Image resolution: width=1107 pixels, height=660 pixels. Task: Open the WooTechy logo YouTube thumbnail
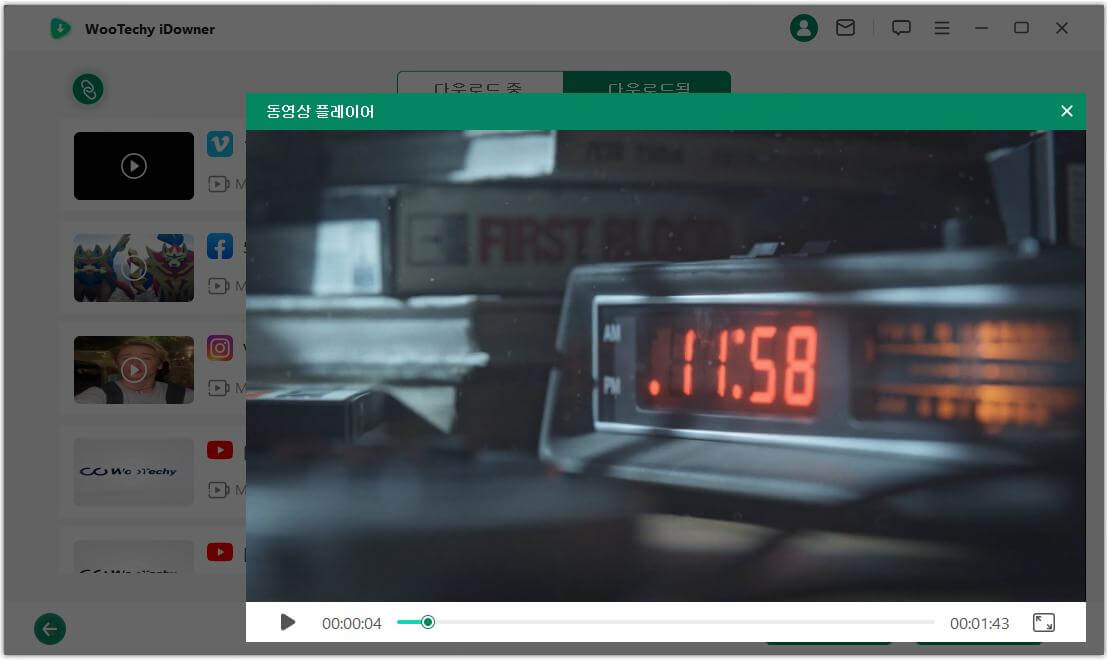(x=134, y=472)
